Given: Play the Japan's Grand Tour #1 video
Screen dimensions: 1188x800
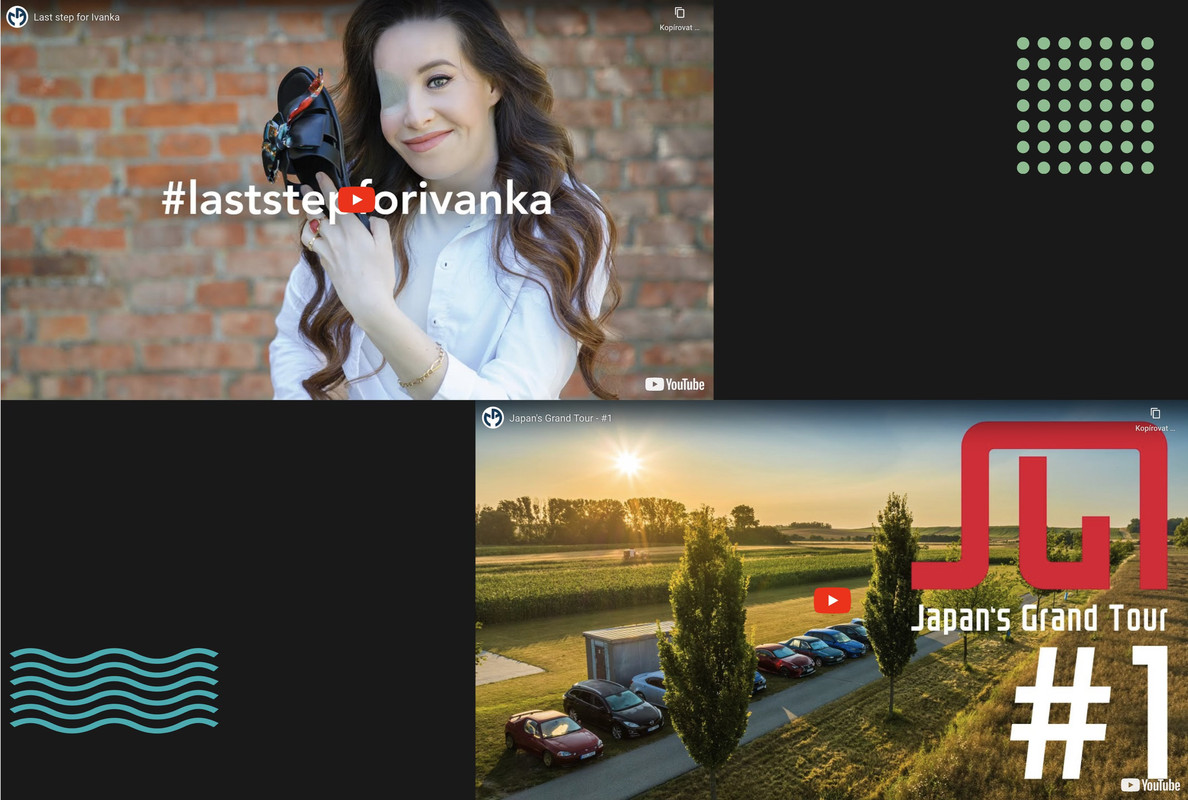Looking at the screenshot, I should (832, 601).
